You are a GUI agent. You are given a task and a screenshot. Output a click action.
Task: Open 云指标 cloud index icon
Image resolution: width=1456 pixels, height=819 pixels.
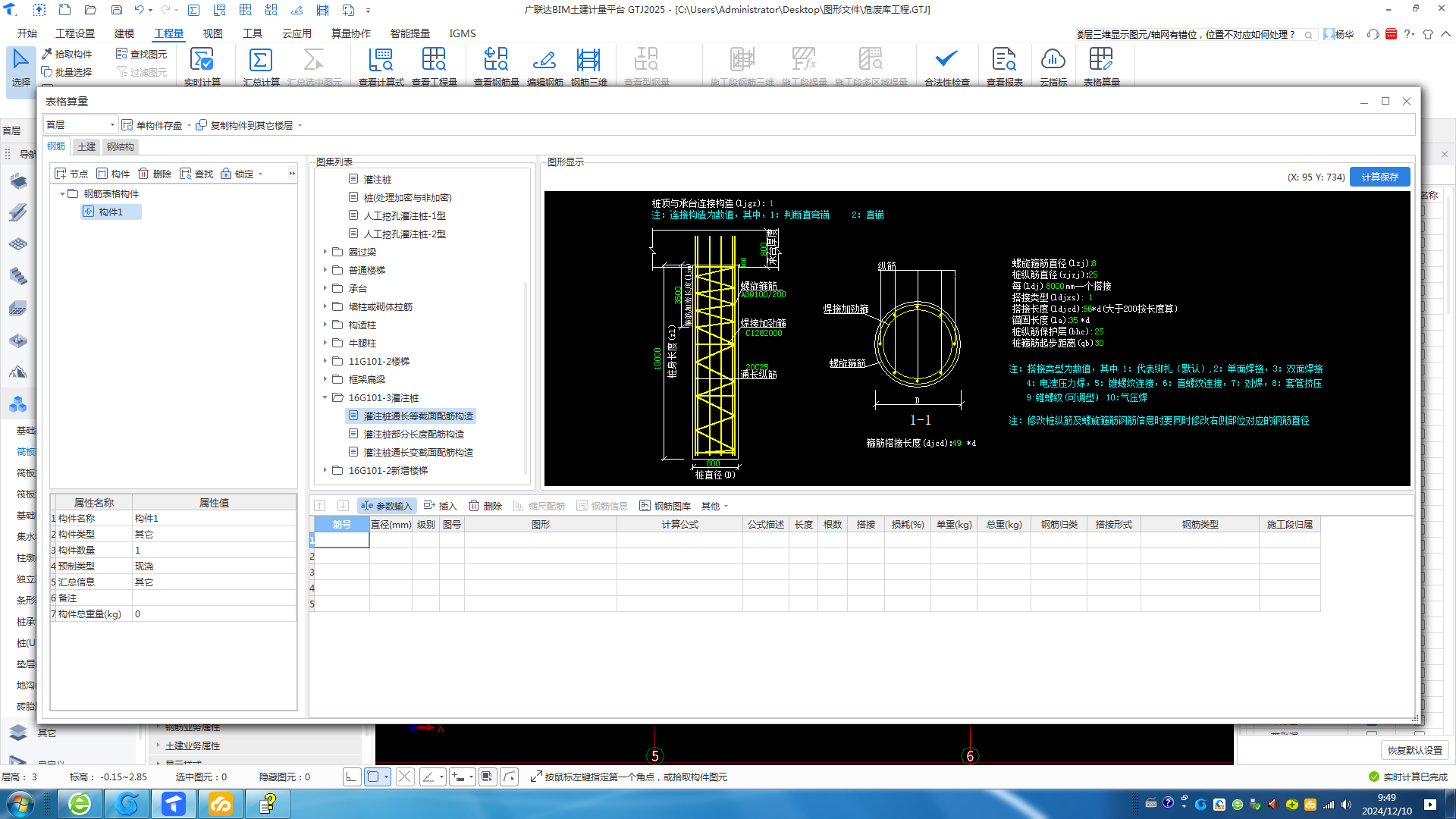1053,67
